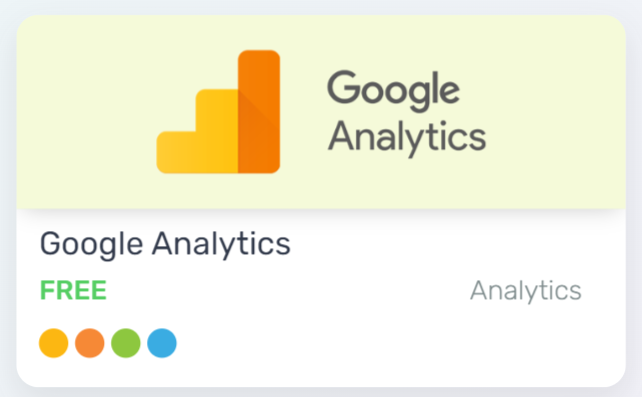Viewport: 642px width, 397px height.
Task: Click the banner area below the bar chart logo
Action: coord(218,191)
